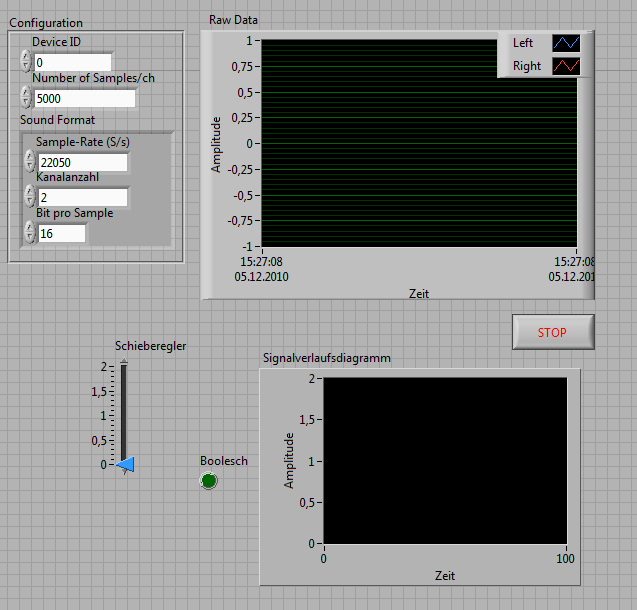
Task: Click the Kanalanzahl value field
Action: point(83,197)
